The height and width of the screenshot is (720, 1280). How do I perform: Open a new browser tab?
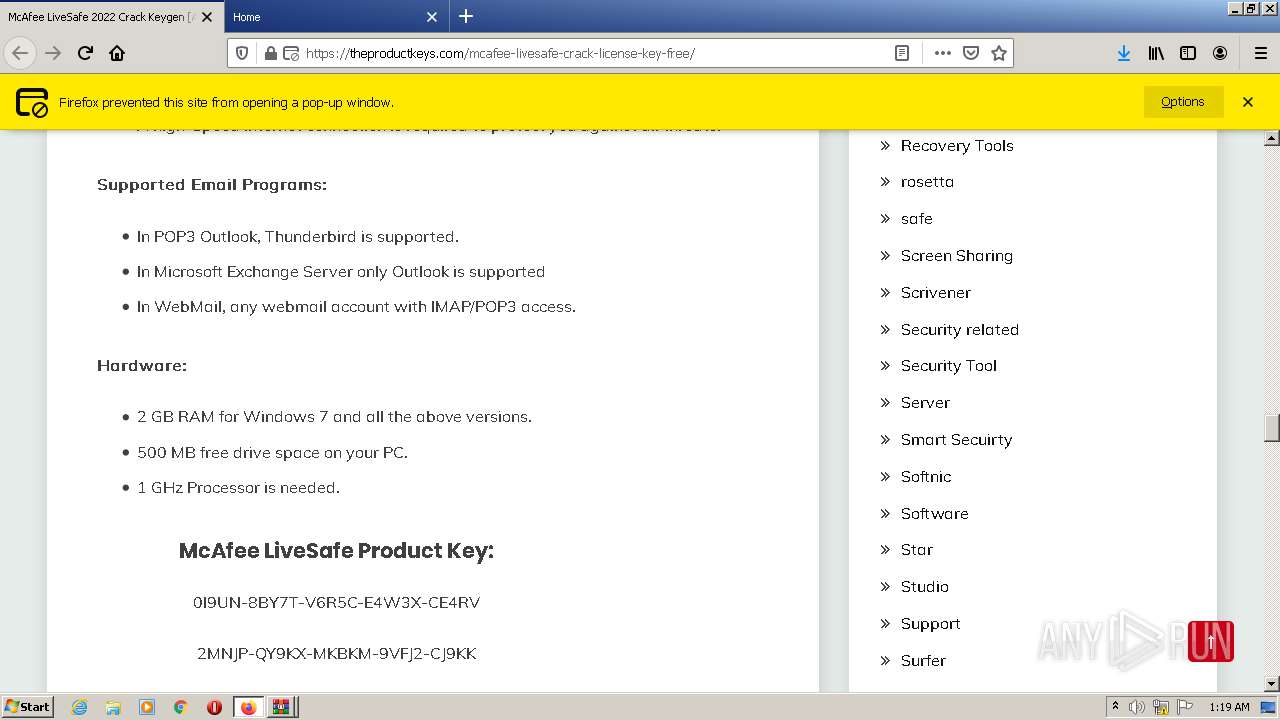pos(466,16)
